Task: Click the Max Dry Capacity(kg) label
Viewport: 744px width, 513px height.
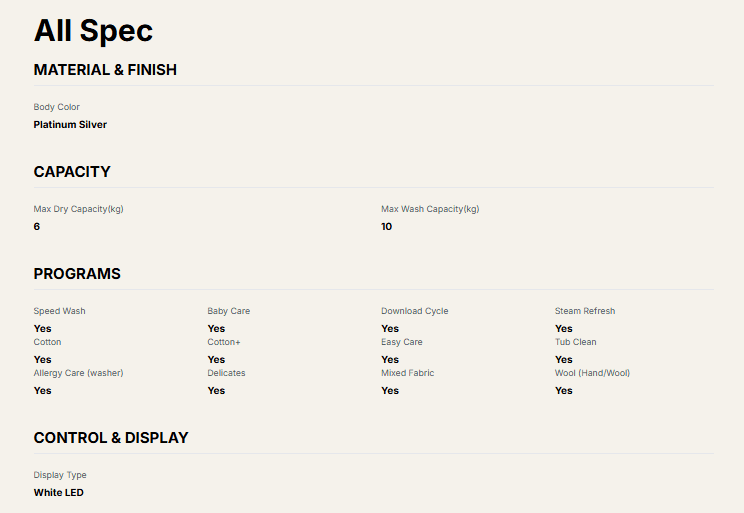Action: (78, 209)
